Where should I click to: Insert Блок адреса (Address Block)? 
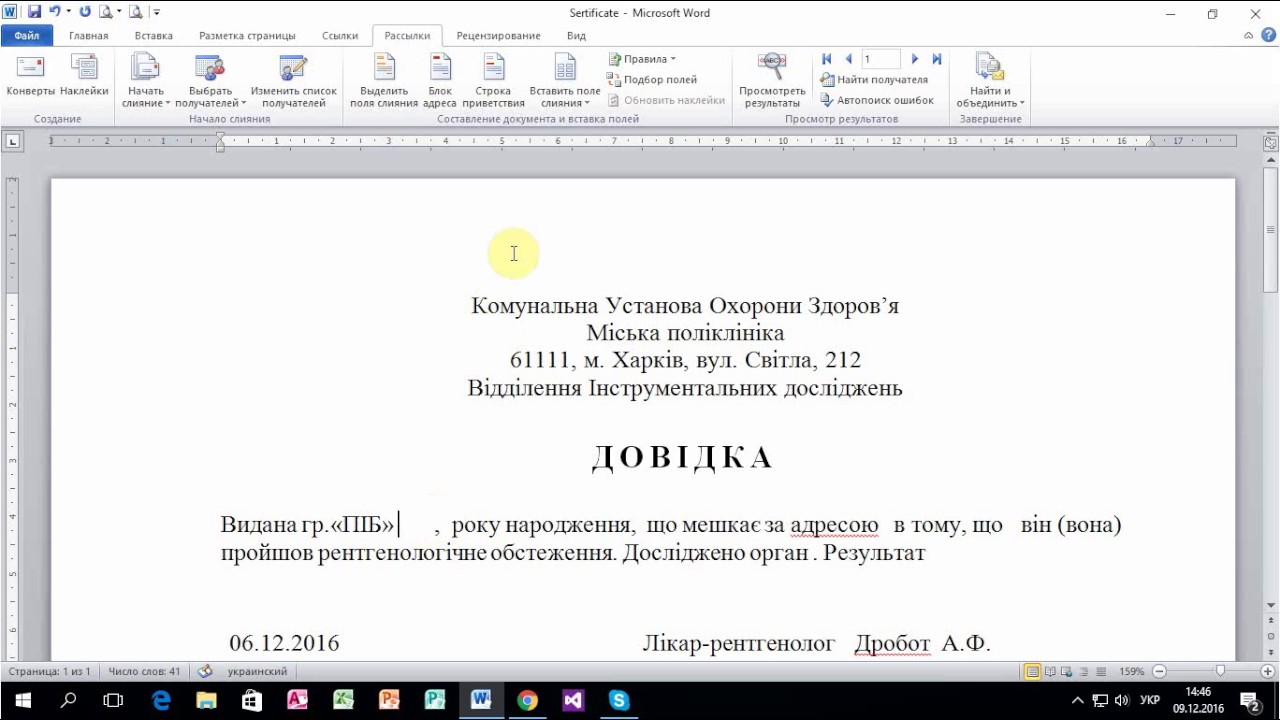tap(440, 81)
